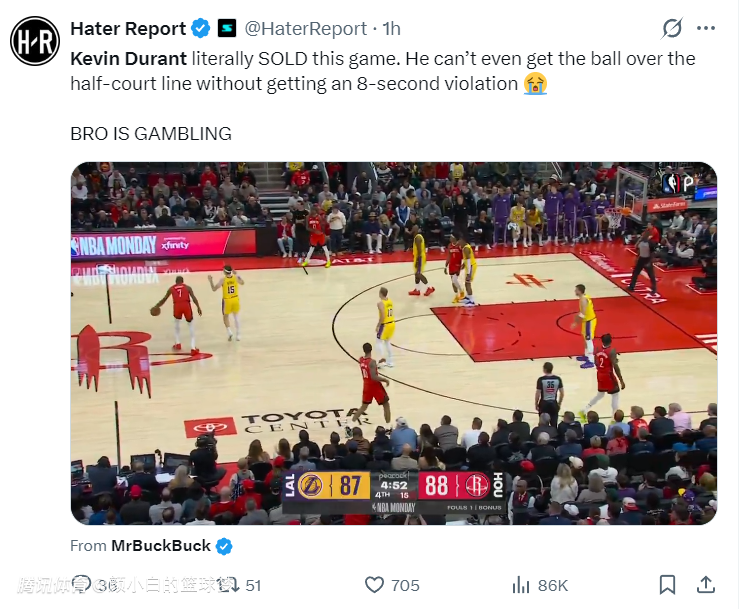
Task: Open the Hater Report display name link
Action: 128,29
